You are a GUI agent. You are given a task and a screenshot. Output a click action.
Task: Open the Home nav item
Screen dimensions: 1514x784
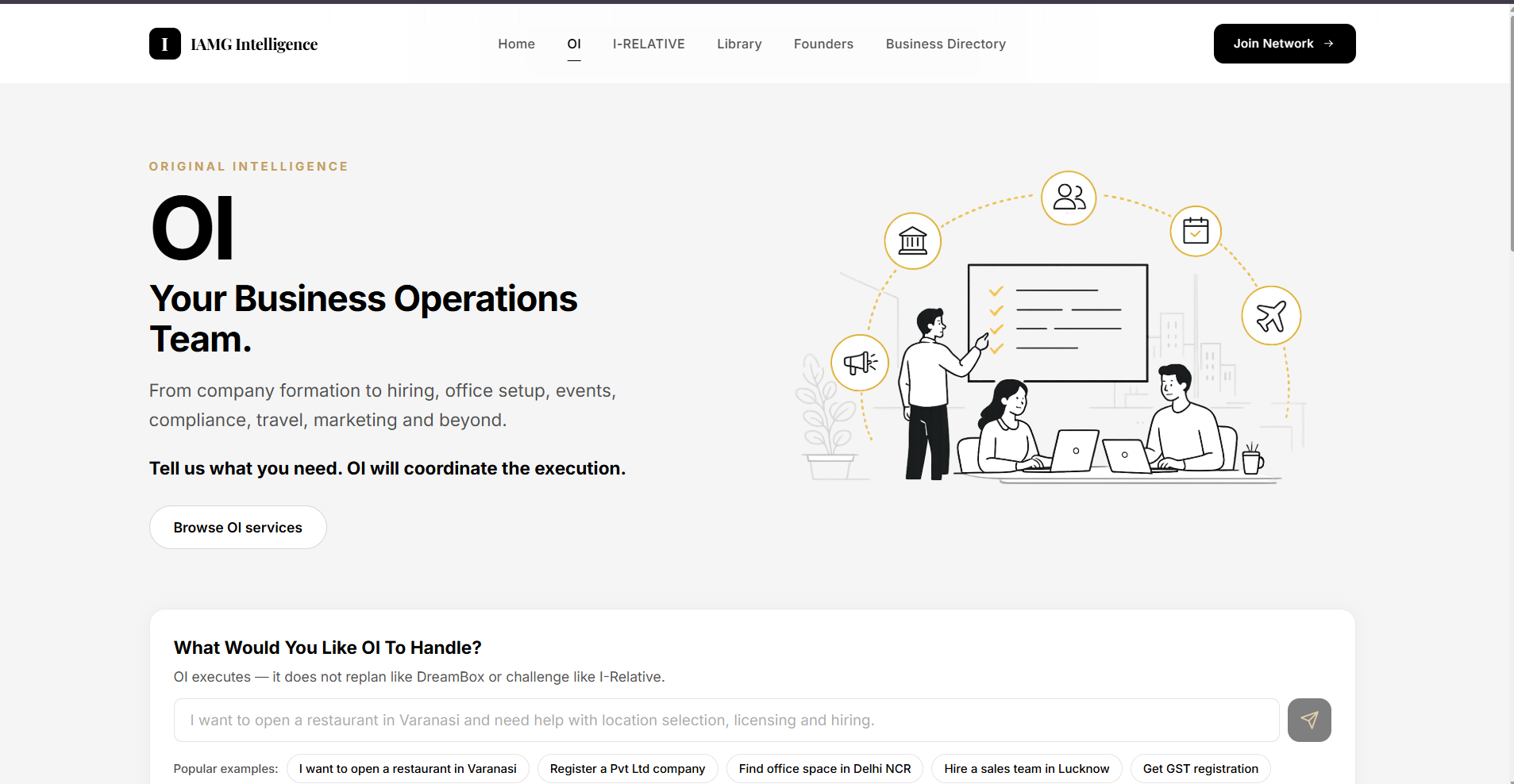(x=517, y=44)
